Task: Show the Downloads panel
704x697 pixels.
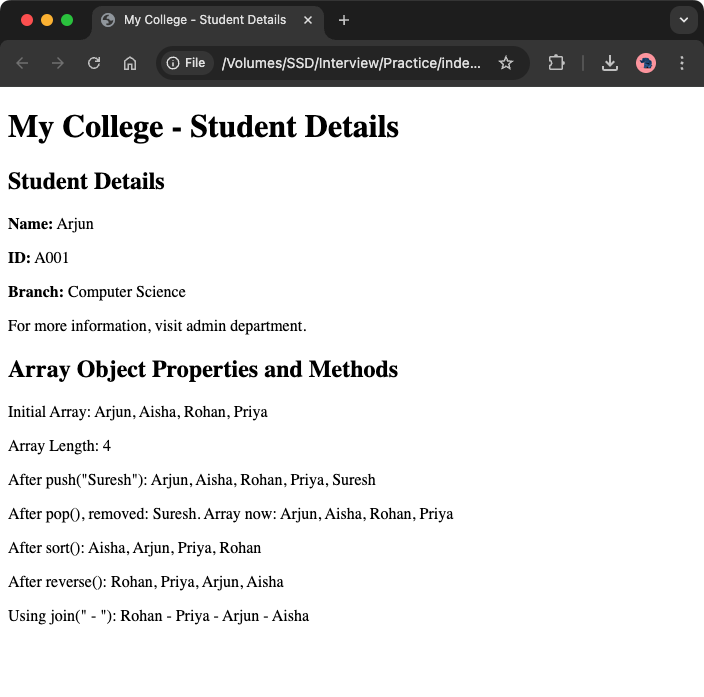Action: click(x=610, y=63)
